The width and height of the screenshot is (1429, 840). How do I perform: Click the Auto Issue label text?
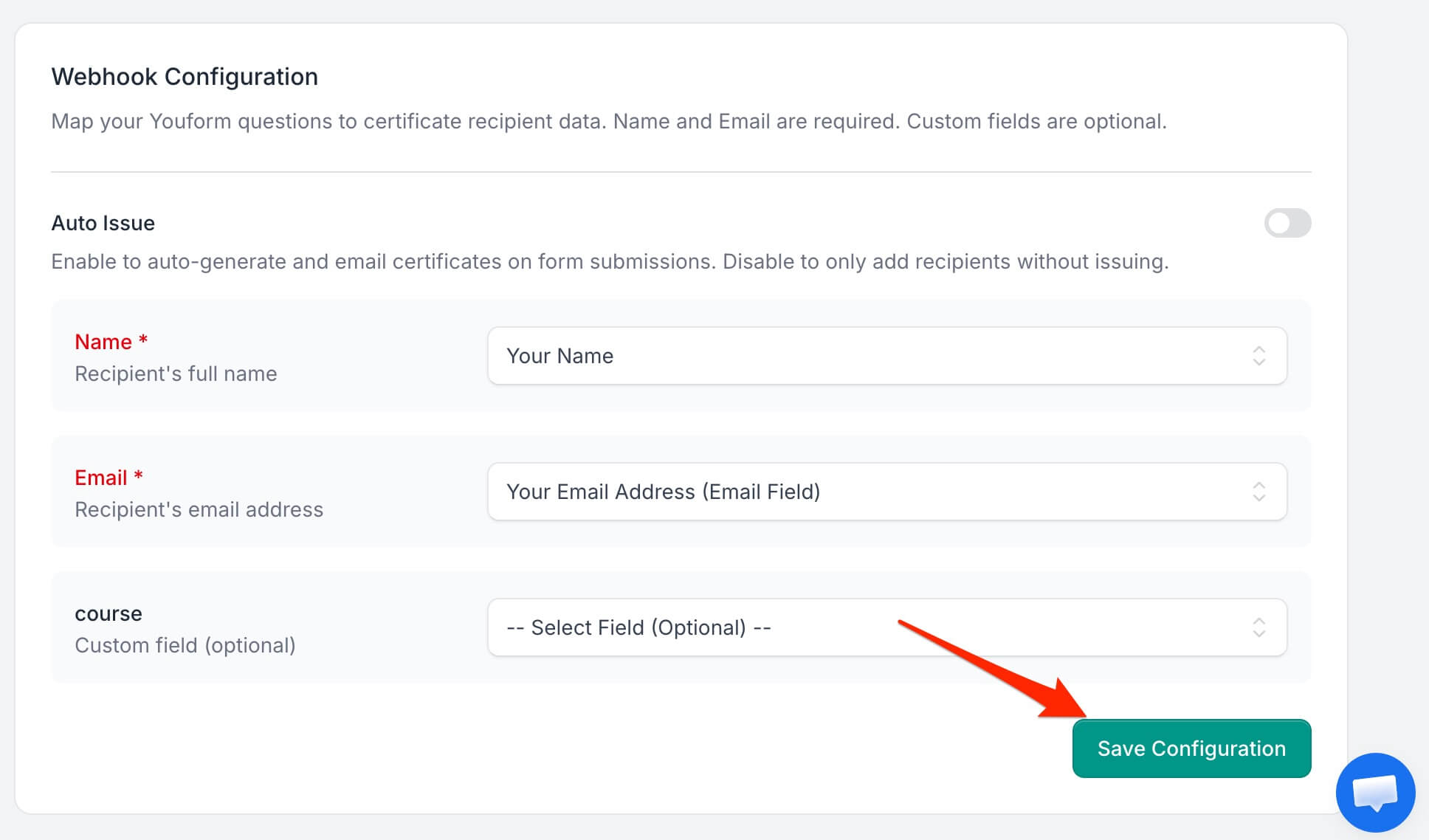[103, 223]
